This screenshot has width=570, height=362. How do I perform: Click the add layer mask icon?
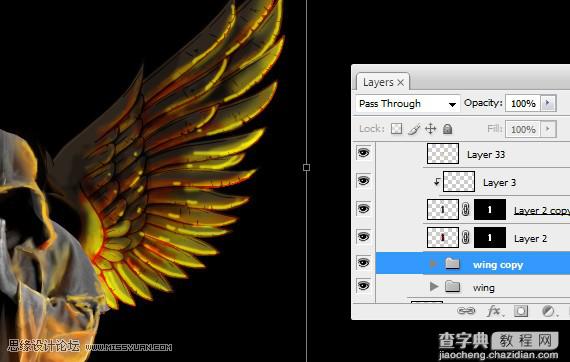coord(521,311)
